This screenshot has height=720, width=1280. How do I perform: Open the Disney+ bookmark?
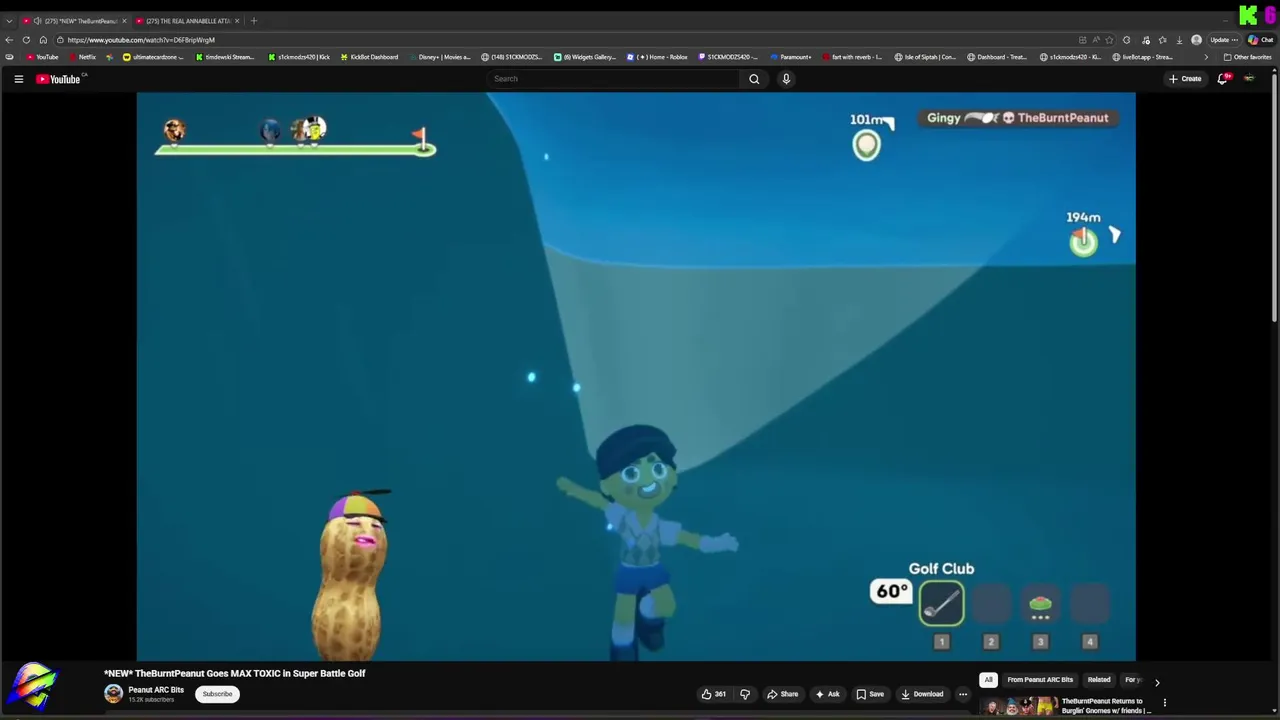439,57
